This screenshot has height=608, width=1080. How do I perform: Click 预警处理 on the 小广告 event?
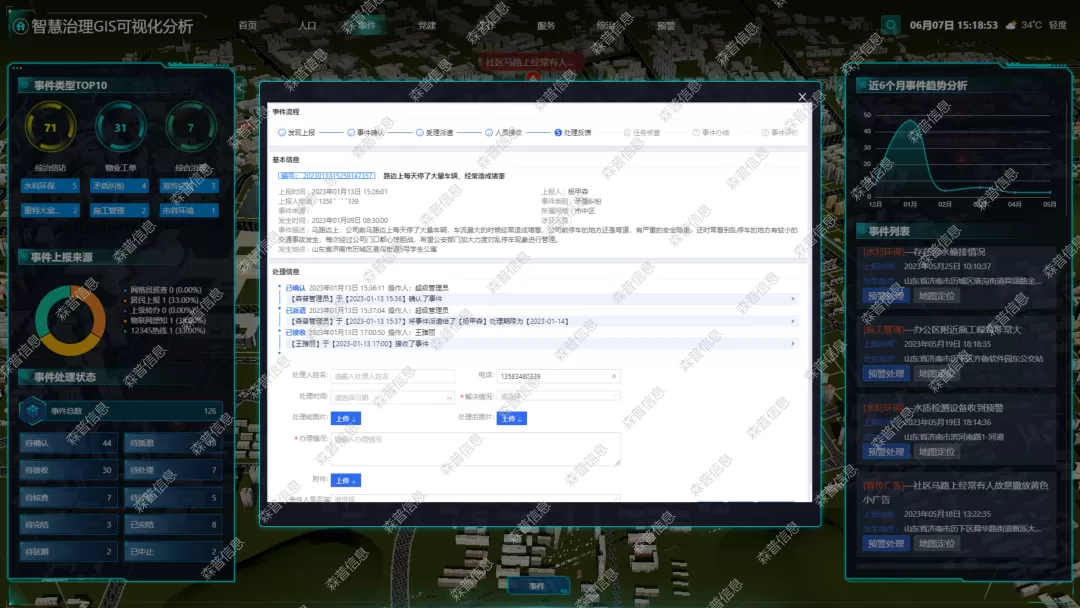pos(886,544)
